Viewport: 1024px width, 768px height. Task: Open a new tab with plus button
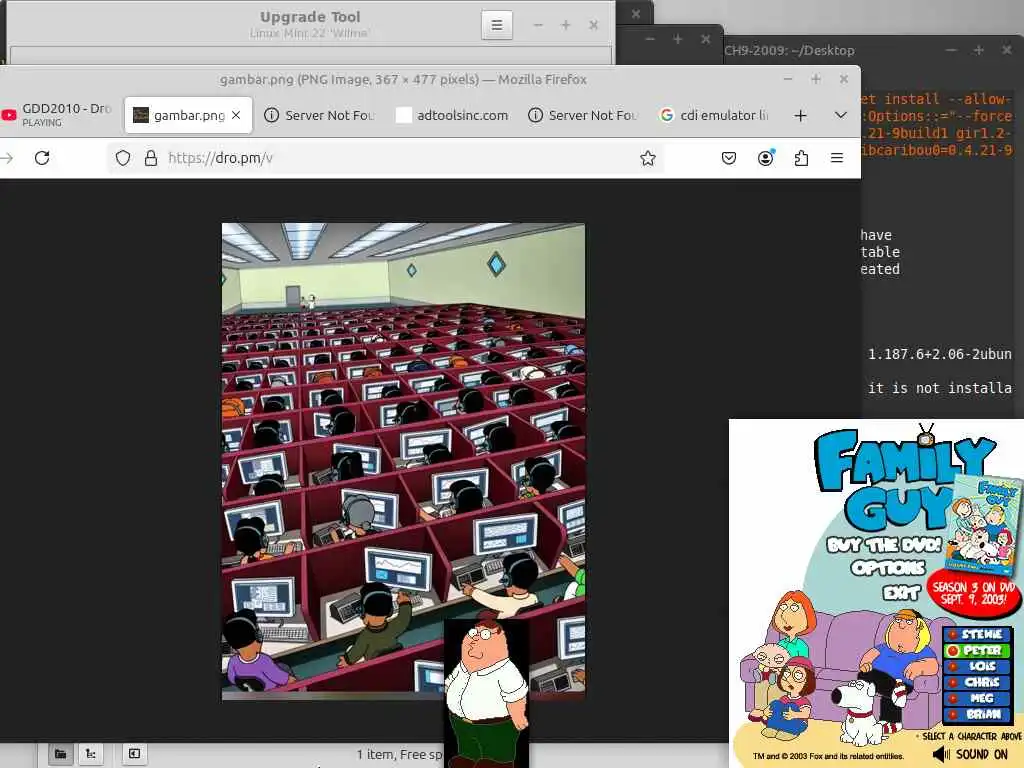tap(800, 116)
